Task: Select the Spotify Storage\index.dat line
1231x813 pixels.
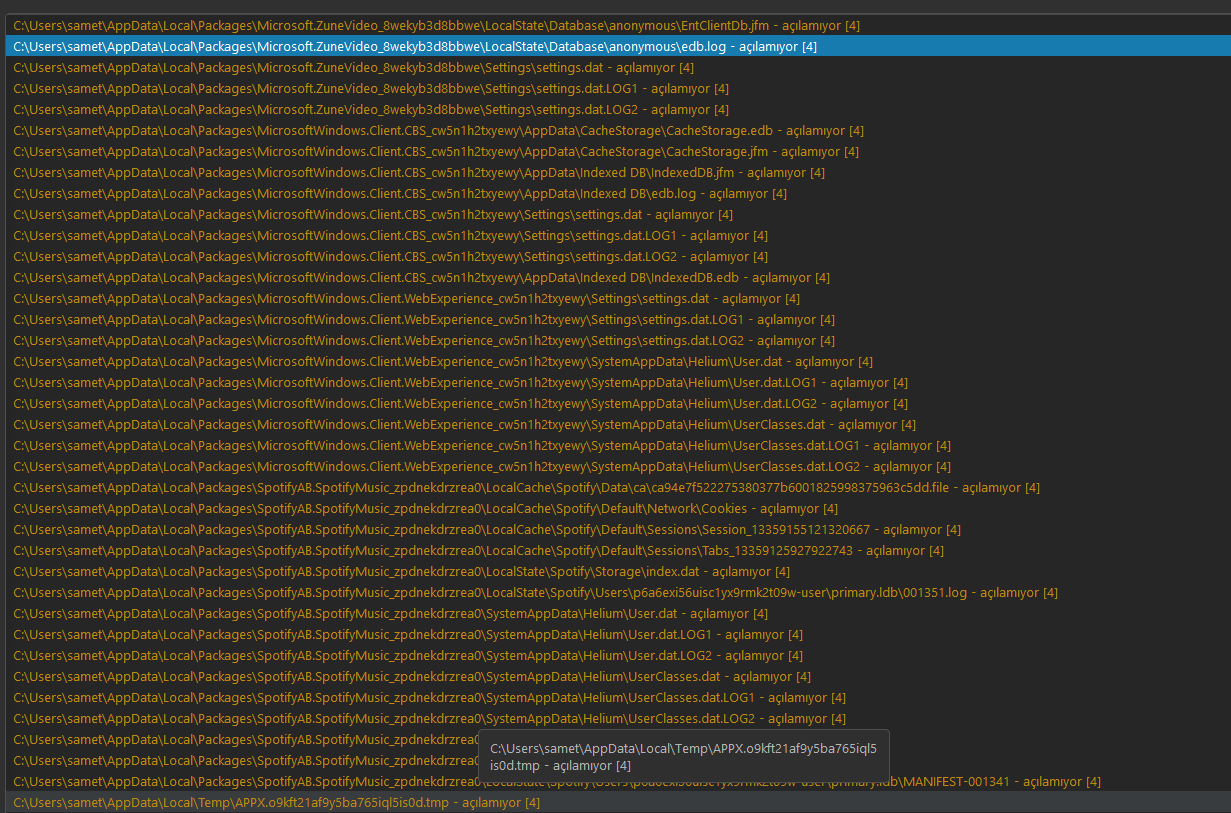Action: click(617, 571)
